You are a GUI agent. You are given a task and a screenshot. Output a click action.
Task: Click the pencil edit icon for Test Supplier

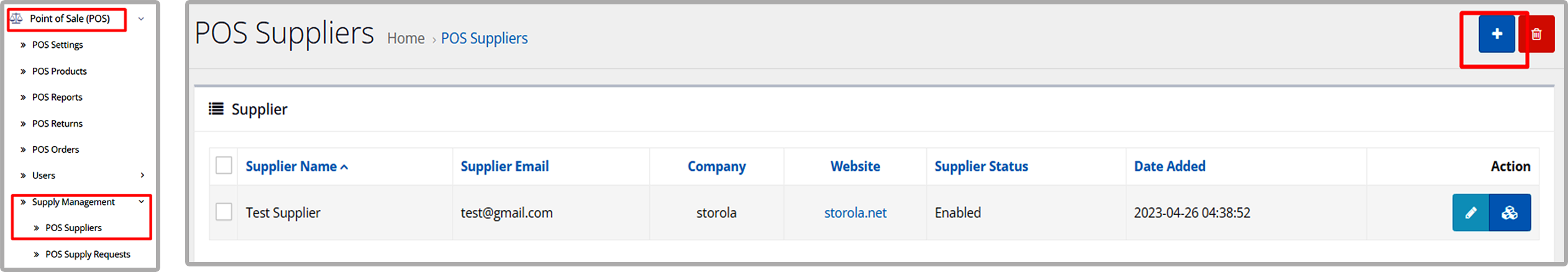1470,212
